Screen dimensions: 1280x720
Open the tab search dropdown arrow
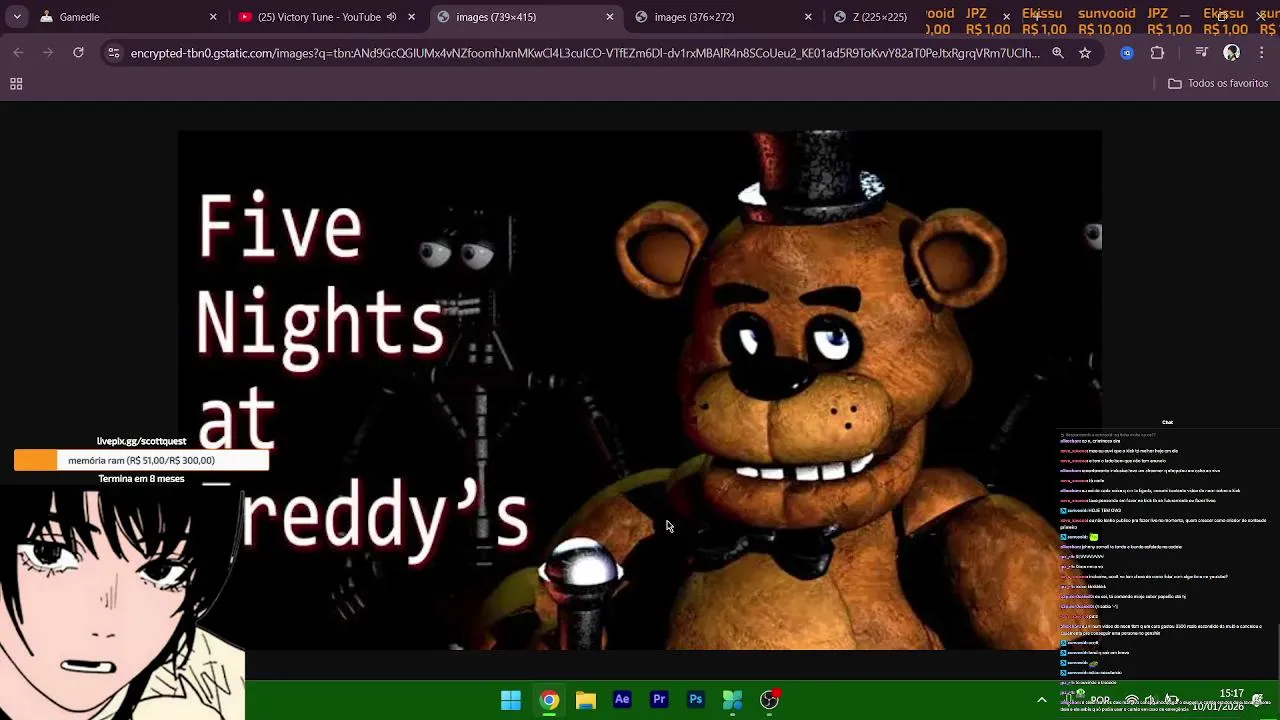(x=17, y=17)
